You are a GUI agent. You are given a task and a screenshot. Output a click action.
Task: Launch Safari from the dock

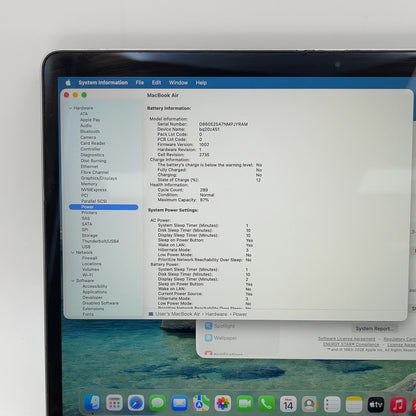[x=136, y=403]
